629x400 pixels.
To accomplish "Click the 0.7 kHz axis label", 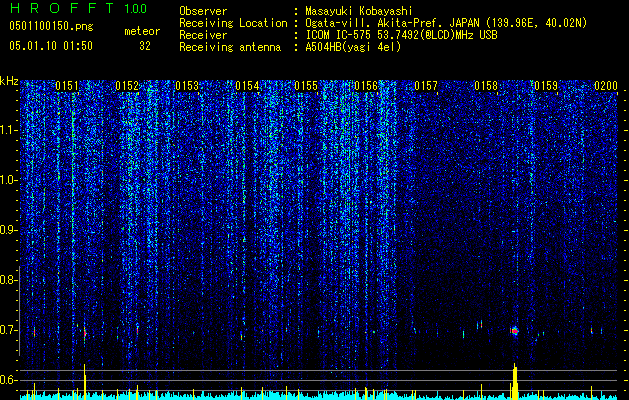I will (x=9, y=330).
